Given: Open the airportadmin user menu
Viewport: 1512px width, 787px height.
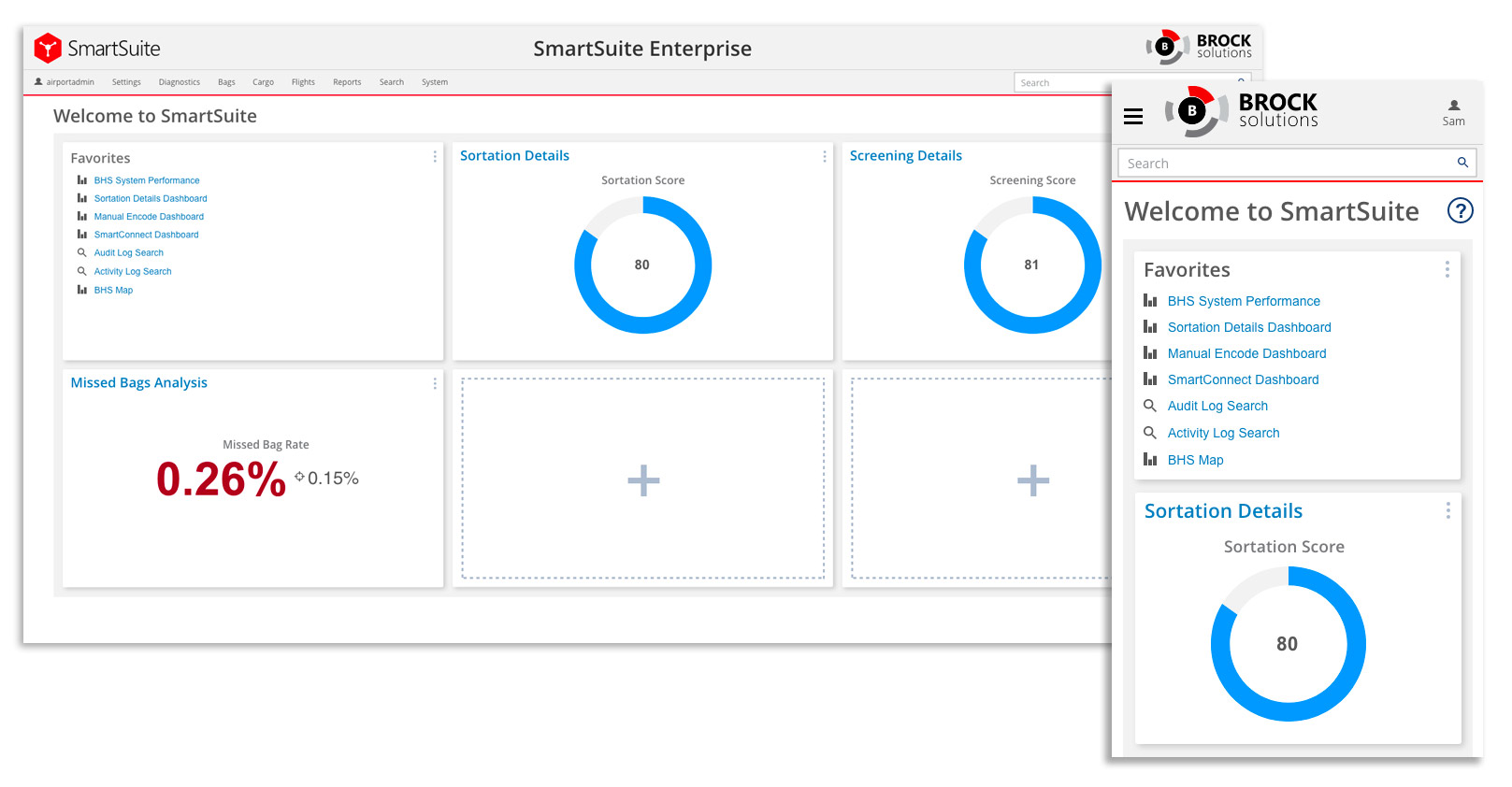Looking at the screenshot, I should (65, 82).
